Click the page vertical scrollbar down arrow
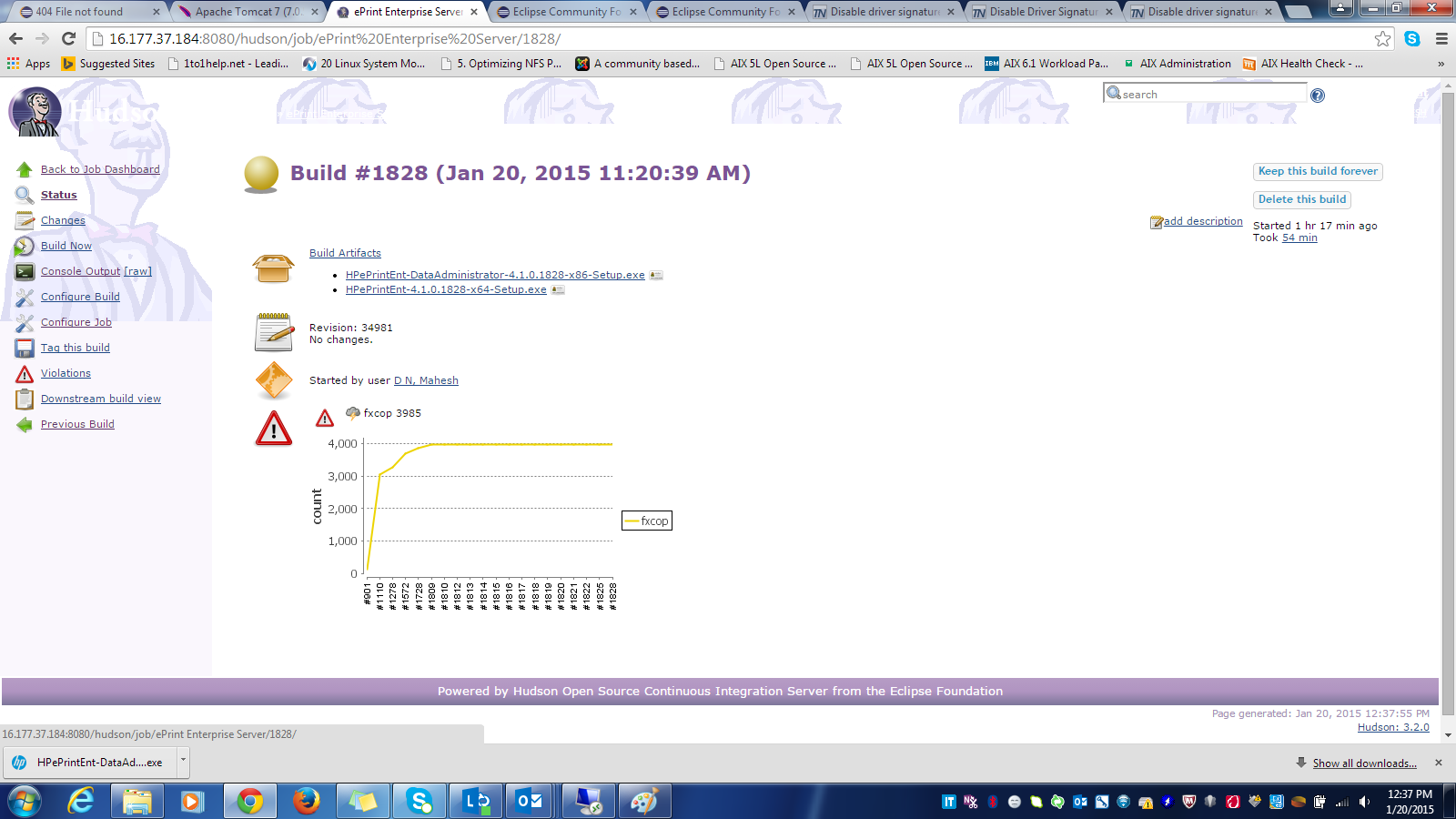1456x819 pixels. coord(1448,734)
